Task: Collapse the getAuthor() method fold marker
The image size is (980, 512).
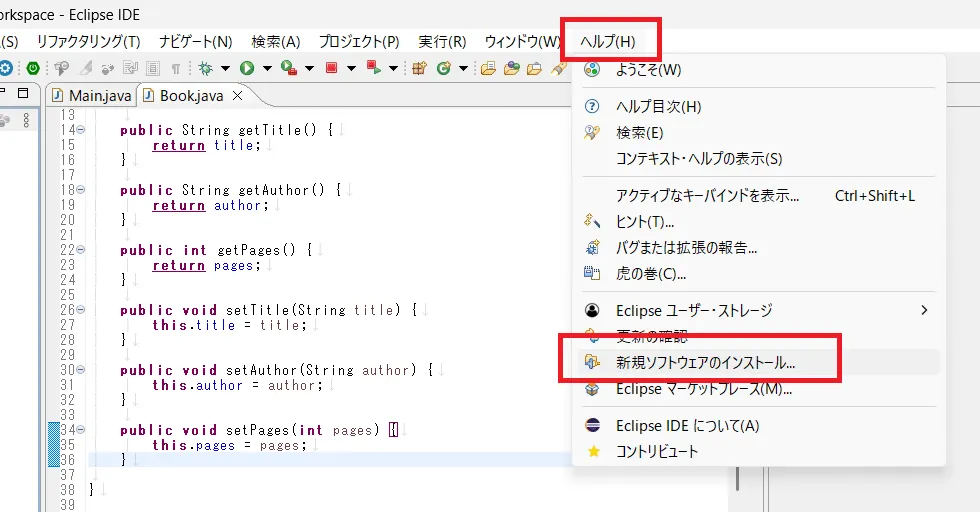Action: [81, 189]
